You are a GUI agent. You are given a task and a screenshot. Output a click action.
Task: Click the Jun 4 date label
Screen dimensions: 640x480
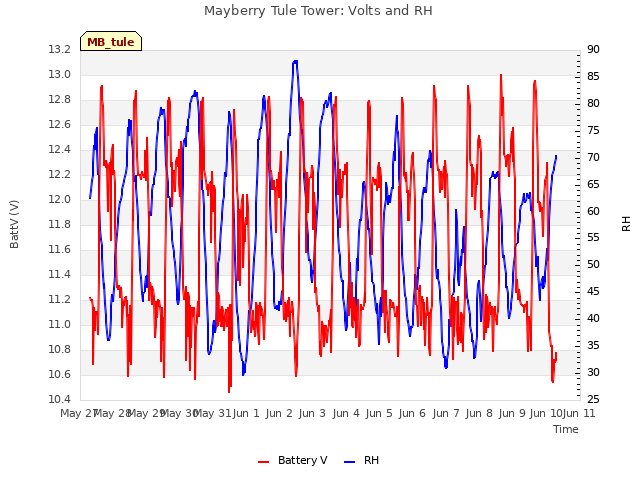coord(346,414)
